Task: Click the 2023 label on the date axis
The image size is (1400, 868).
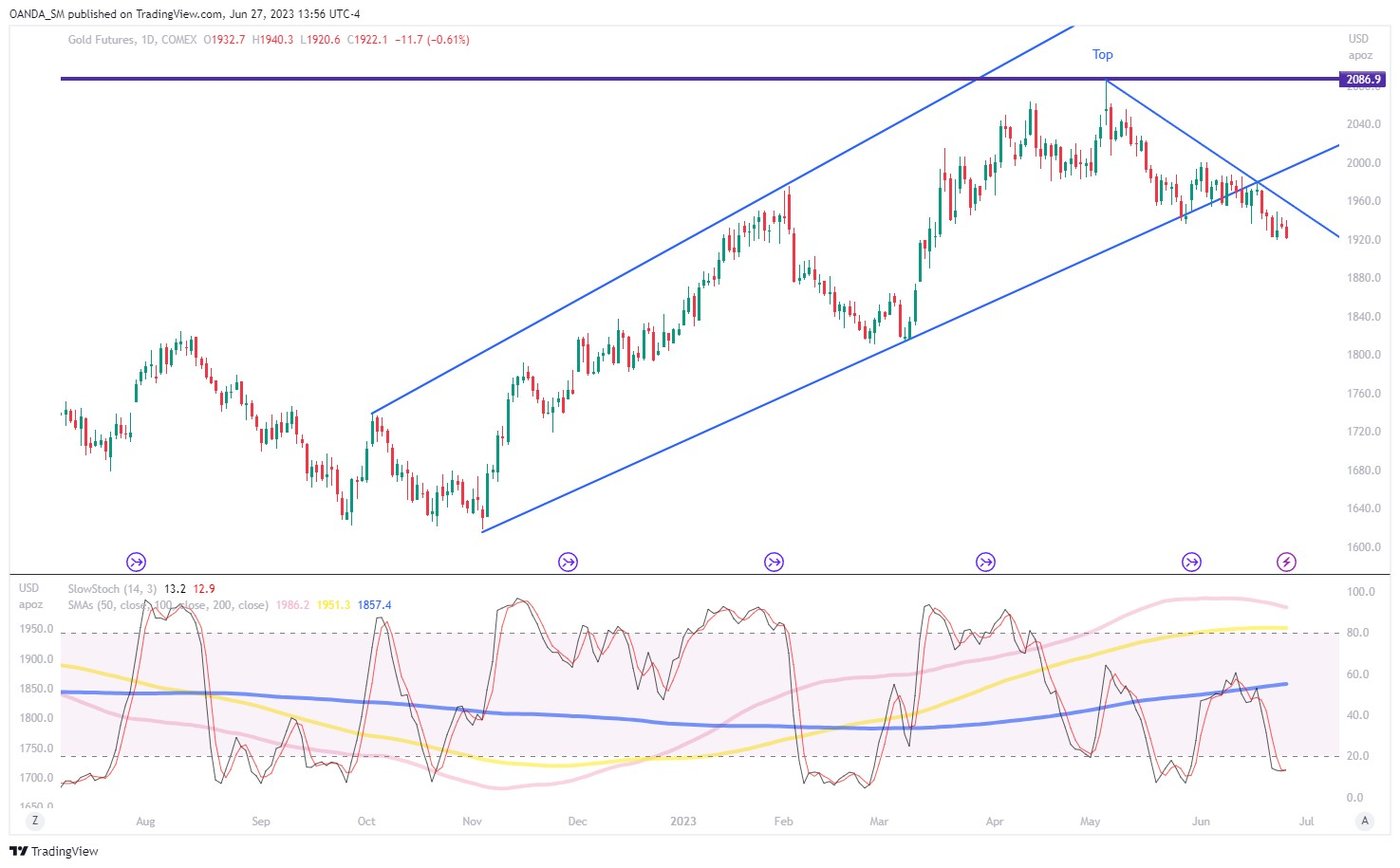Action: (x=687, y=822)
